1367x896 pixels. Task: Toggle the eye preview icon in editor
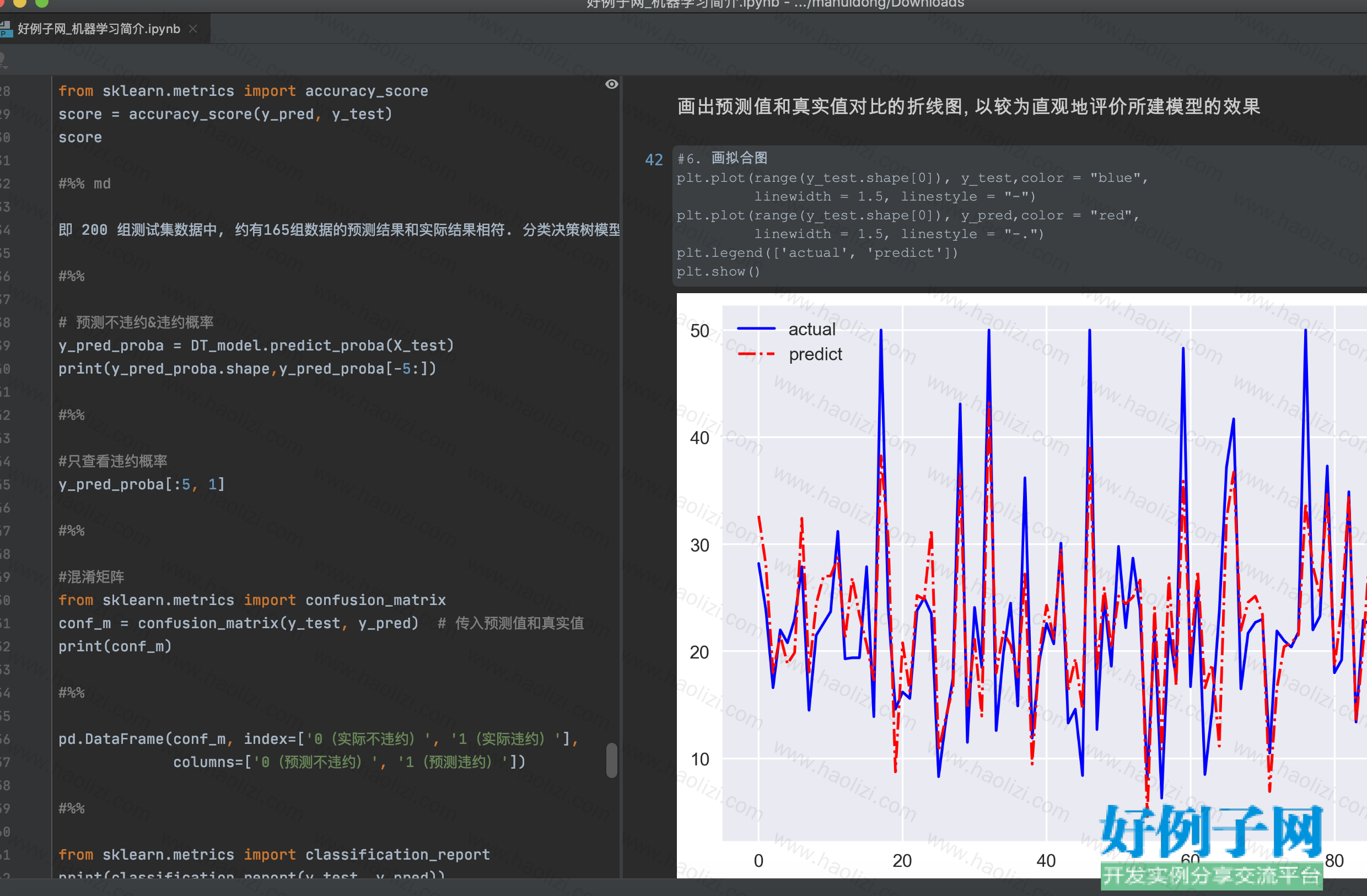click(612, 84)
